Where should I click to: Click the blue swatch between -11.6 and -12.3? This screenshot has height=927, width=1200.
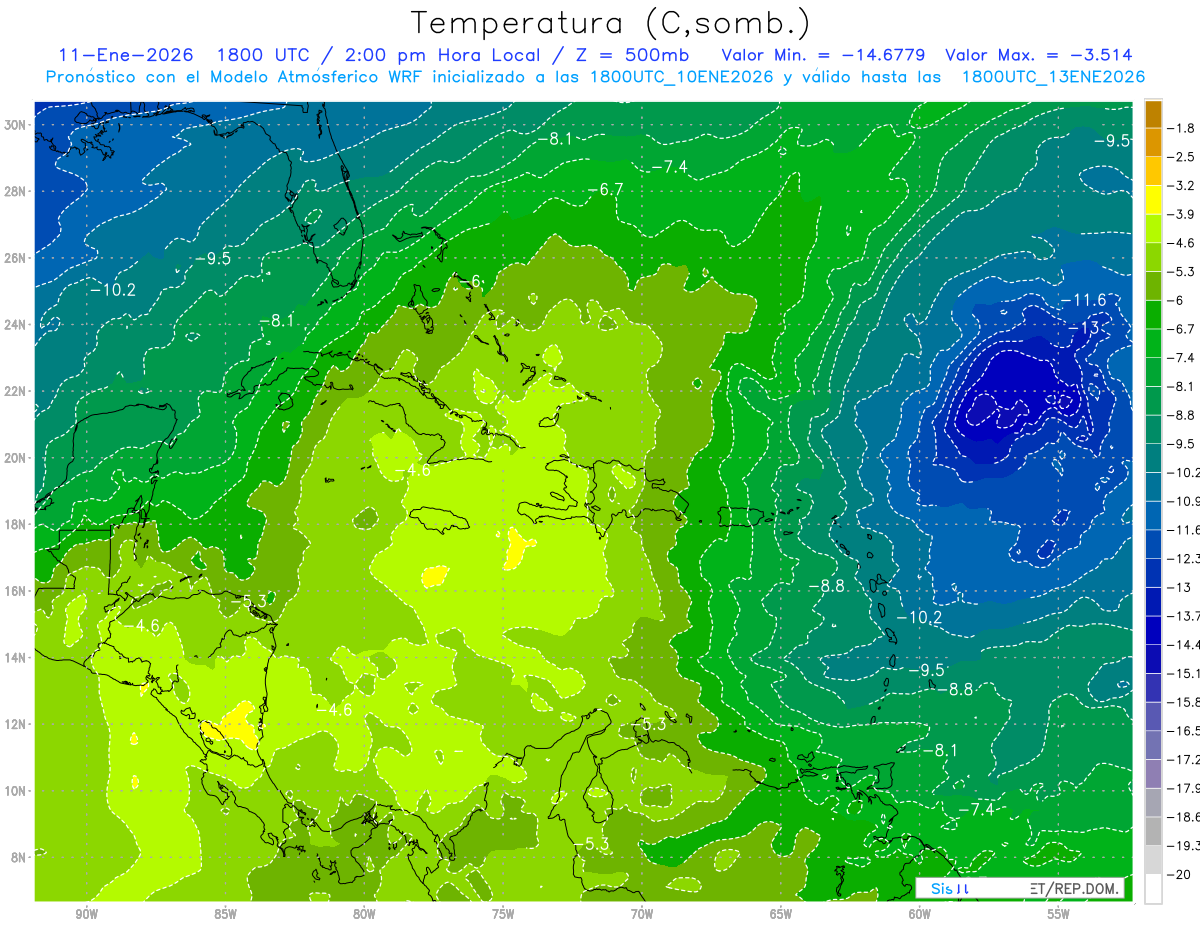click(x=1153, y=544)
